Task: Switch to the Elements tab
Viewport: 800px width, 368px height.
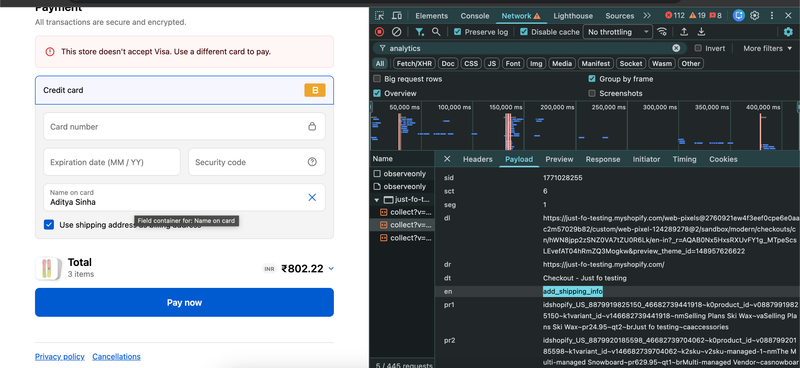Action: 431,16
